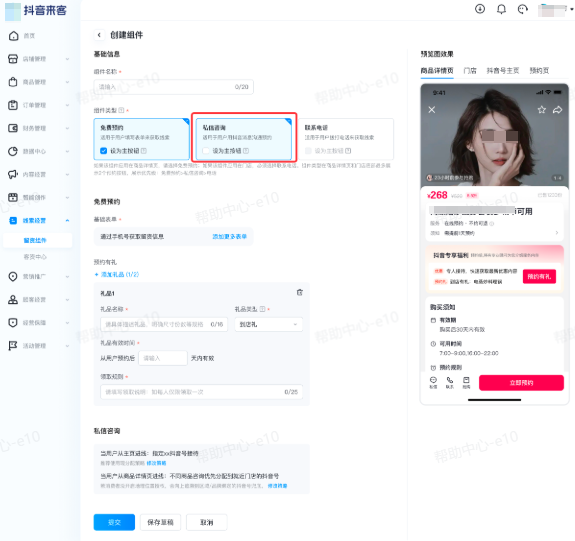Image resolution: width=575 pixels, height=541 pixels.
Task: Check disabled 设为主按钮 under 联系电话
Action: point(308,151)
